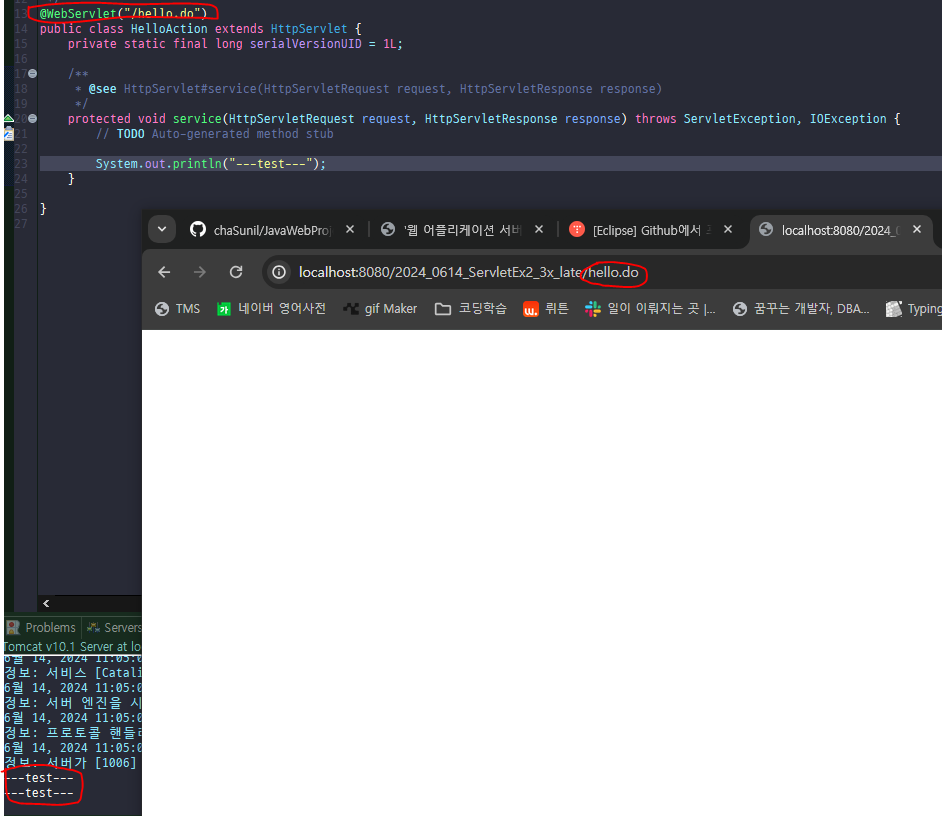Click the '정보: 서버가 [1006]' console line
Screen dimensions: 942x816
(70, 763)
